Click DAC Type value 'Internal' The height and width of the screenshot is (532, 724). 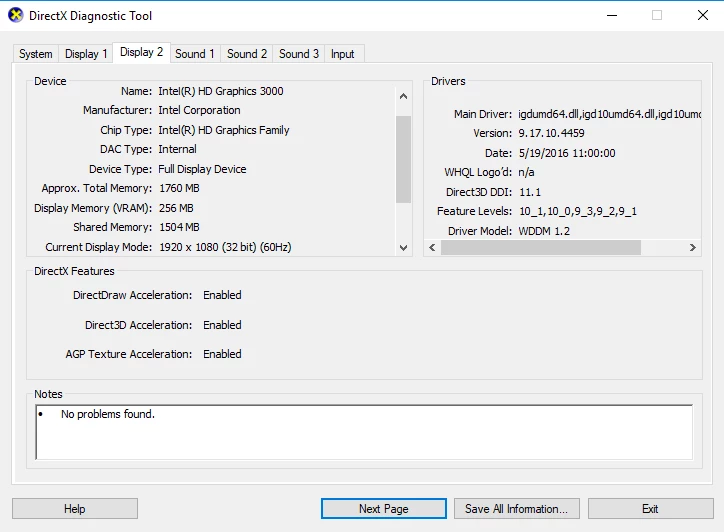tap(177, 149)
